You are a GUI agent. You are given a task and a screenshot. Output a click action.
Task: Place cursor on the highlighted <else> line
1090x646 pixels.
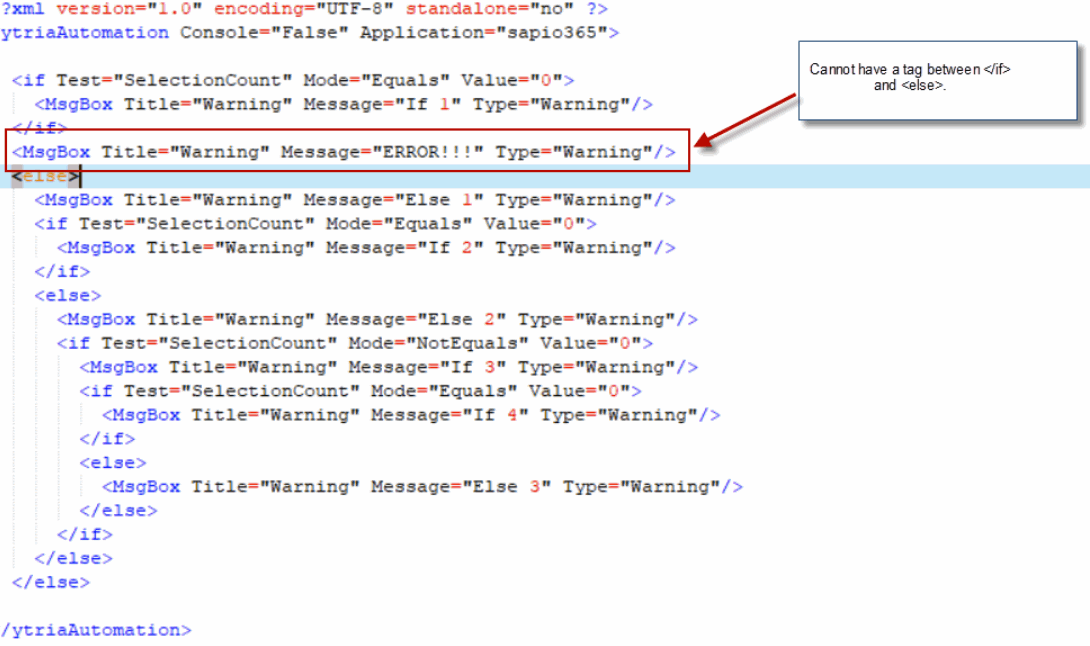click(x=46, y=176)
